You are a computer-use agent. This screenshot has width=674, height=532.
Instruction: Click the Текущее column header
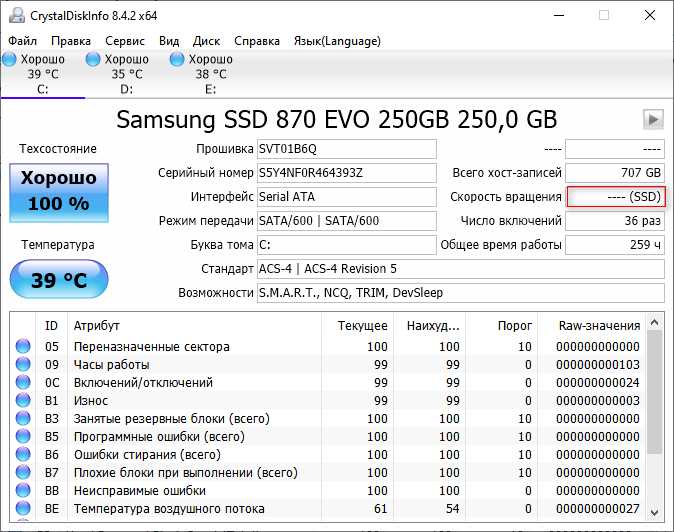(358, 326)
